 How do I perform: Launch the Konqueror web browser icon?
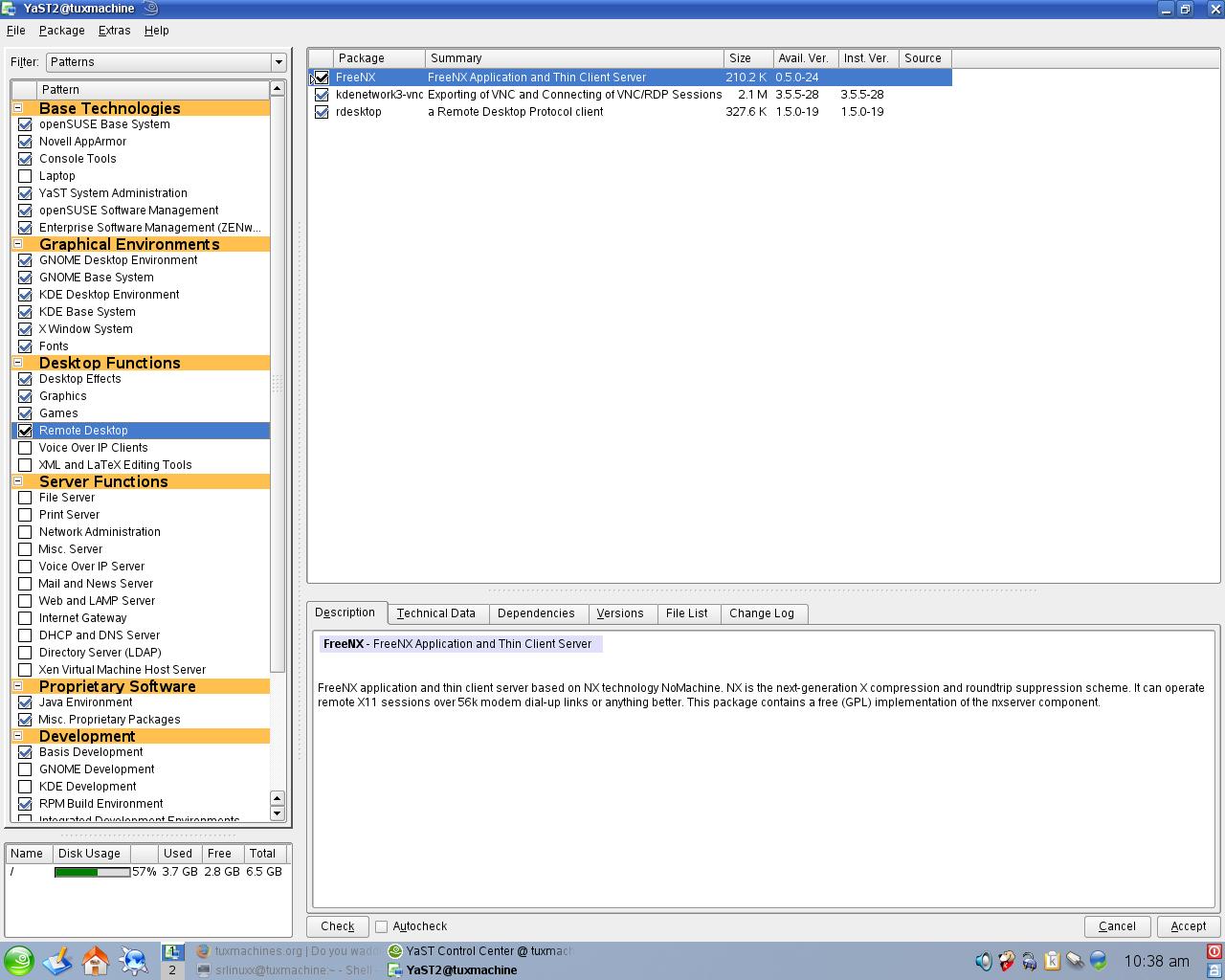click(x=134, y=961)
